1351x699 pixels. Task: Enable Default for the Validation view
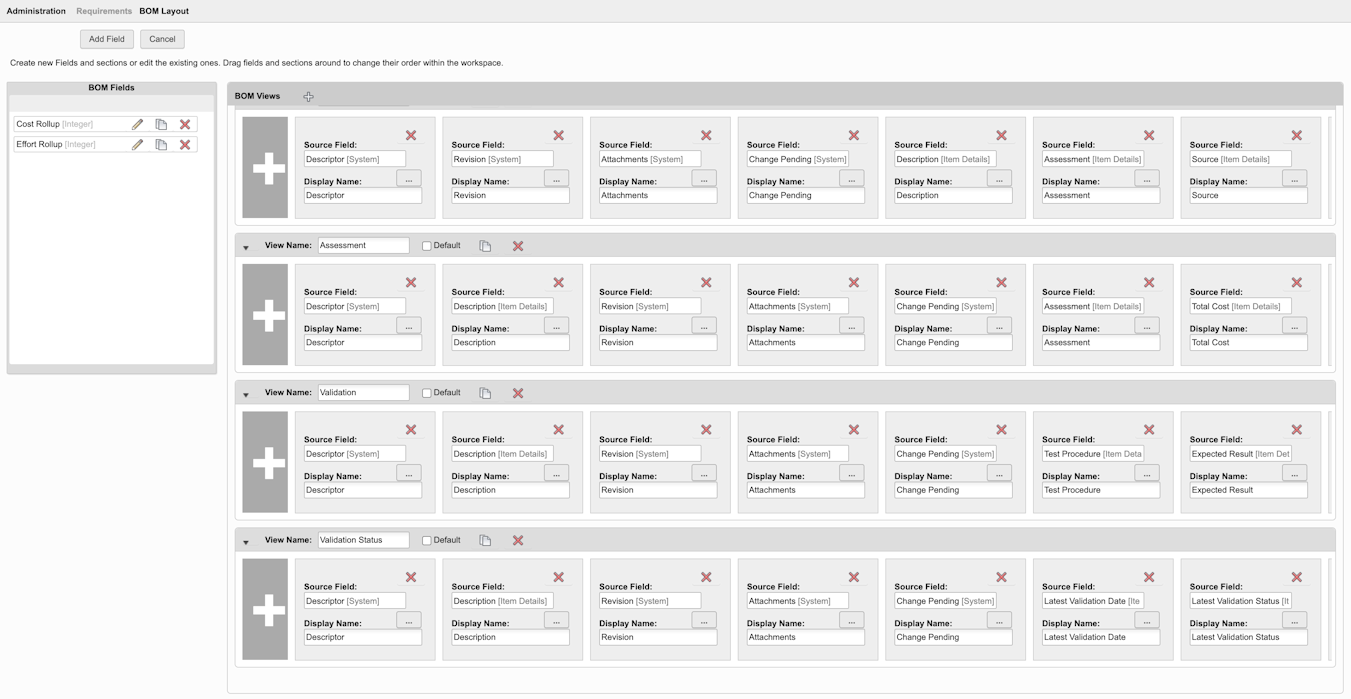[x=426, y=393]
